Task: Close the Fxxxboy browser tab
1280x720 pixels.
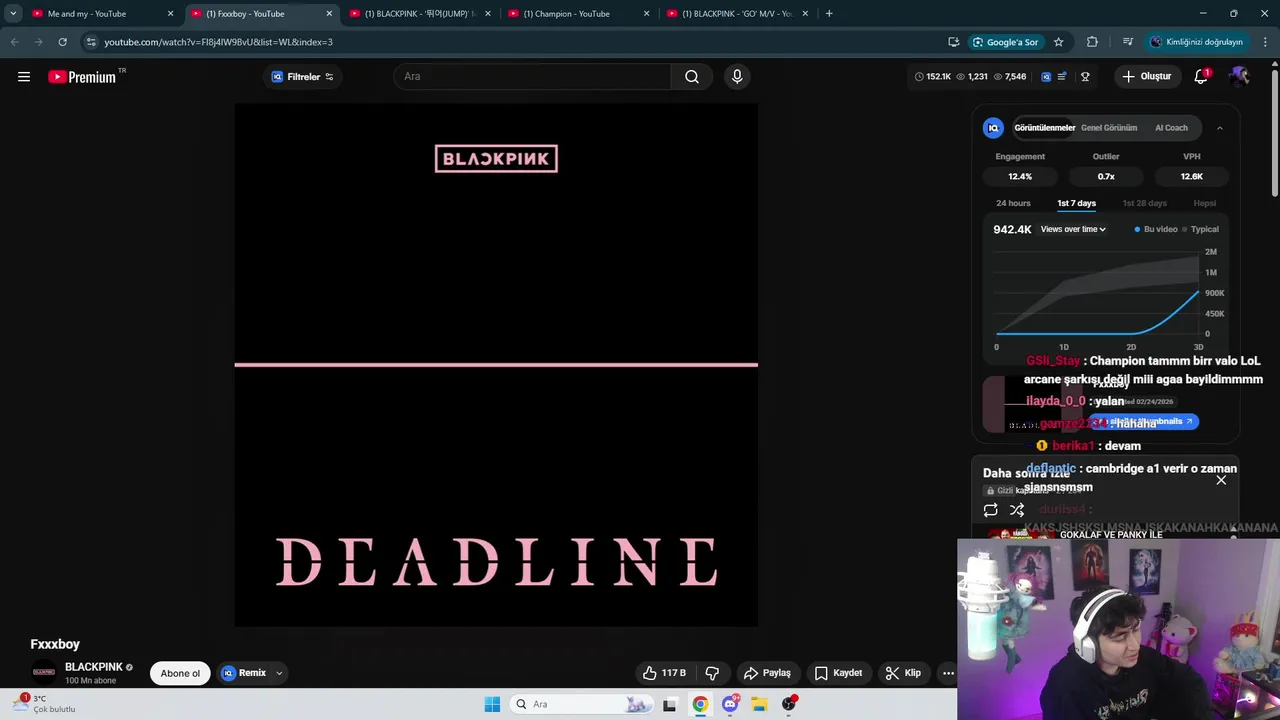Action: (x=329, y=14)
